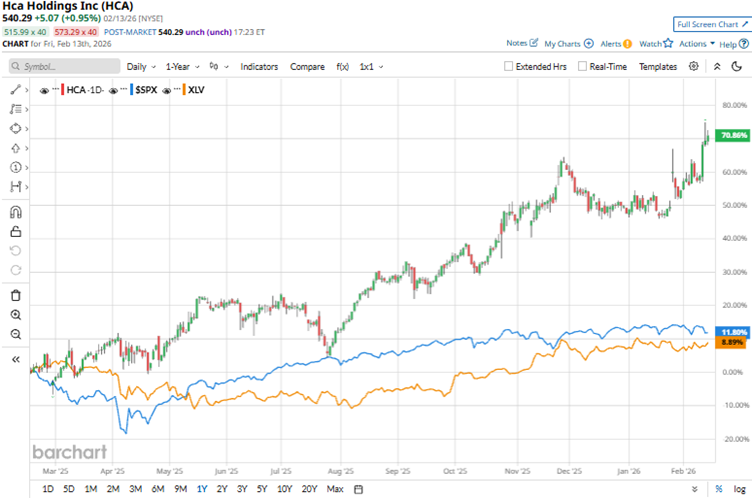Screen dimensions: 752x498
Task: Open the custom date range calendar icon
Action: coord(358,489)
